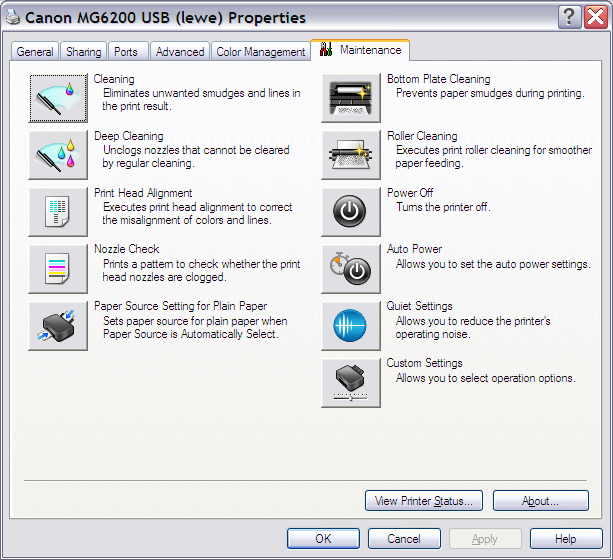Launch the Deep Cleaning icon button
Viewport: 613px width, 560px height.
pyautogui.click(x=58, y=155)
